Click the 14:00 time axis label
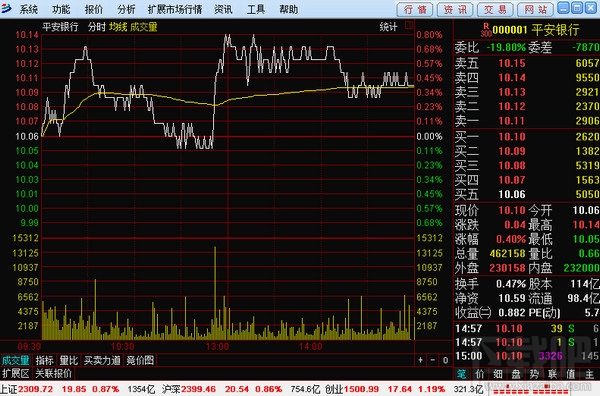 pyautogui.click(x=311, y=347)
